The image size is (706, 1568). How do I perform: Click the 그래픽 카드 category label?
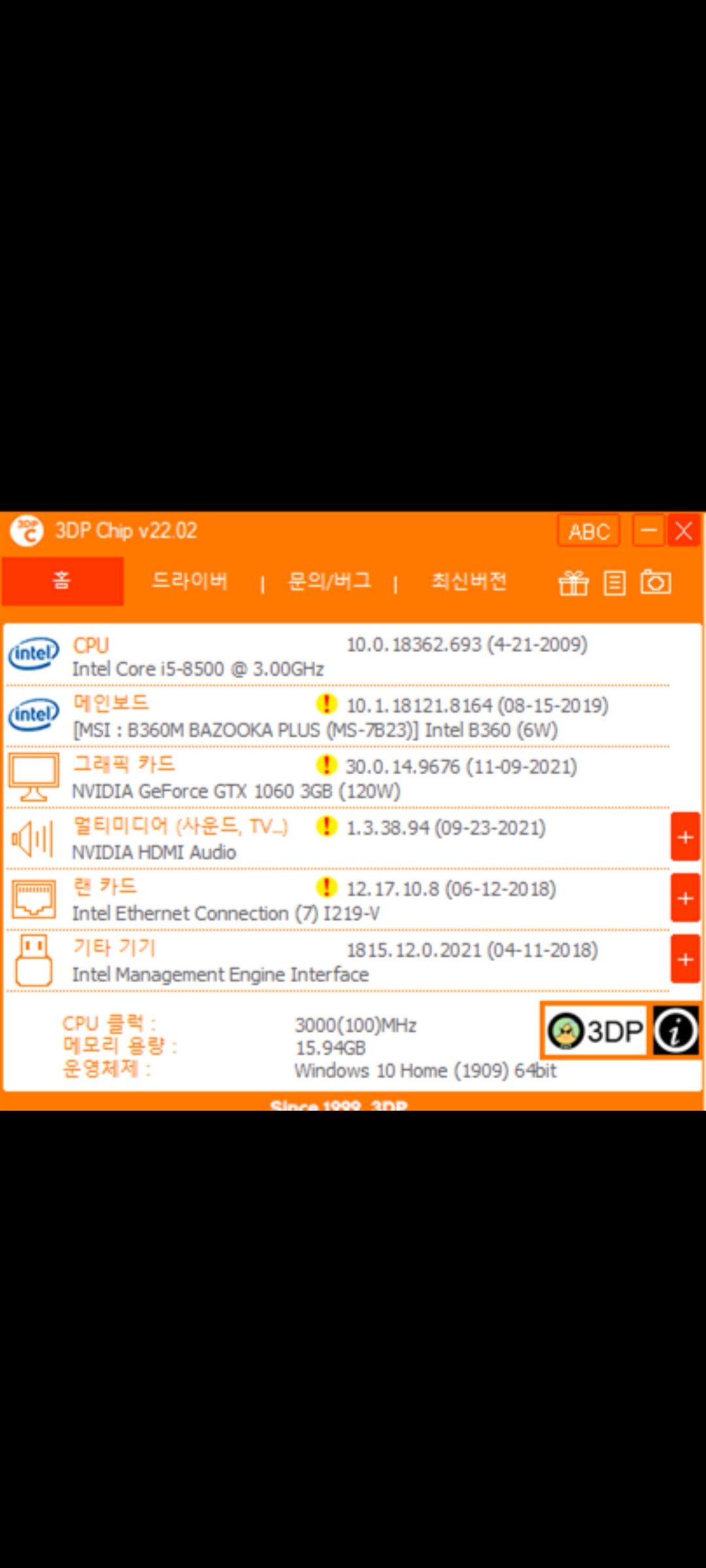tap(124, 764)
